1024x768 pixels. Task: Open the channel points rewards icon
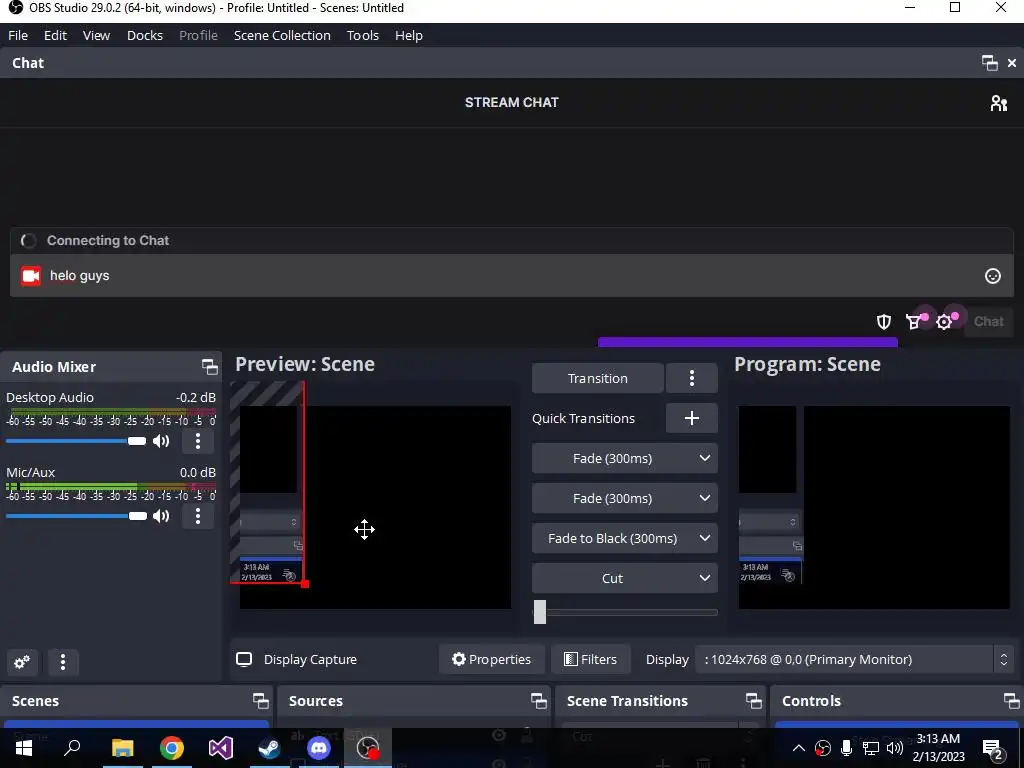pyautogui.click(x=914, y=321)
